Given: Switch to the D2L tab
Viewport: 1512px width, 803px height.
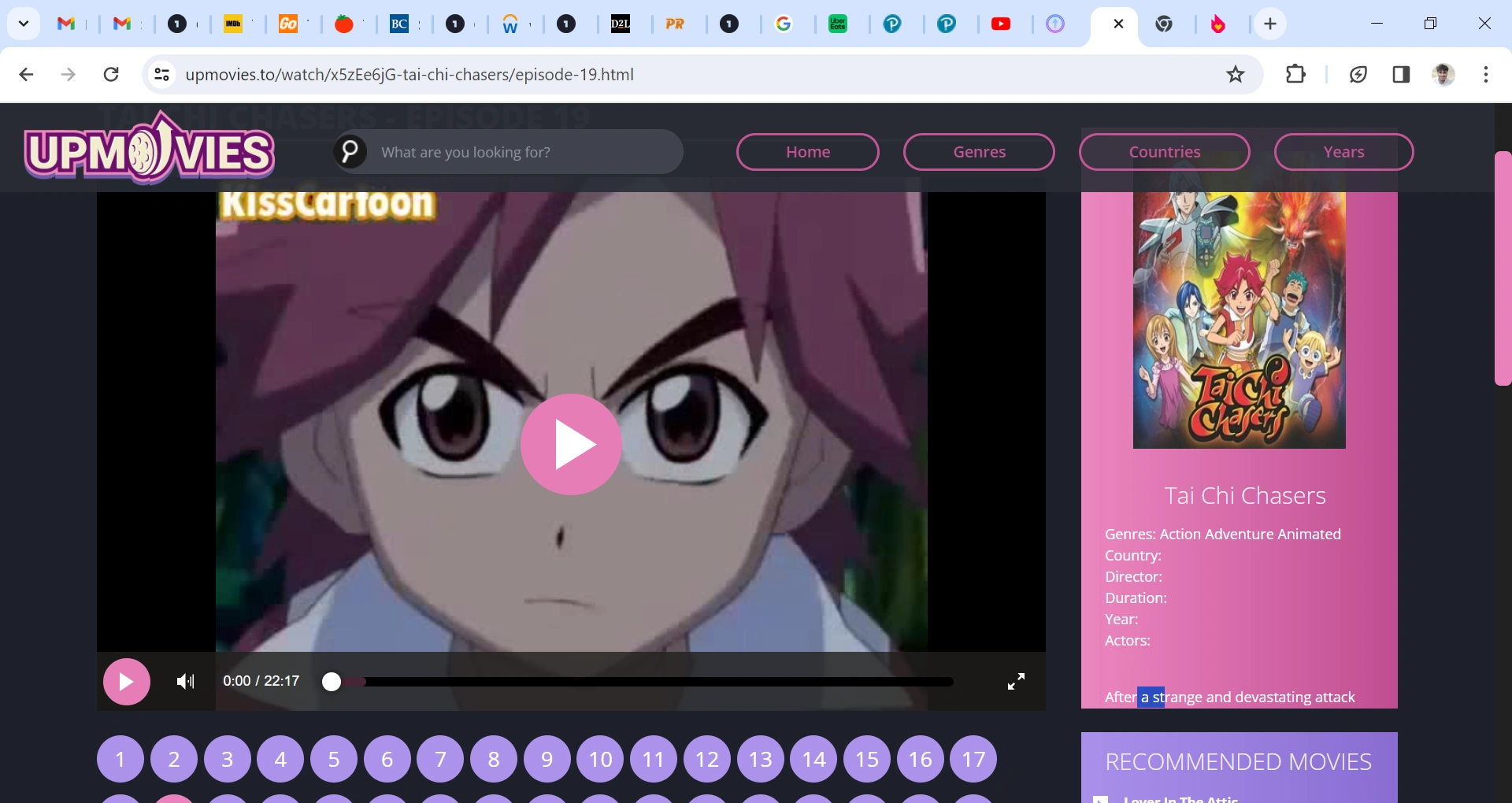Looking at the screenshot, I should (621, 24).
